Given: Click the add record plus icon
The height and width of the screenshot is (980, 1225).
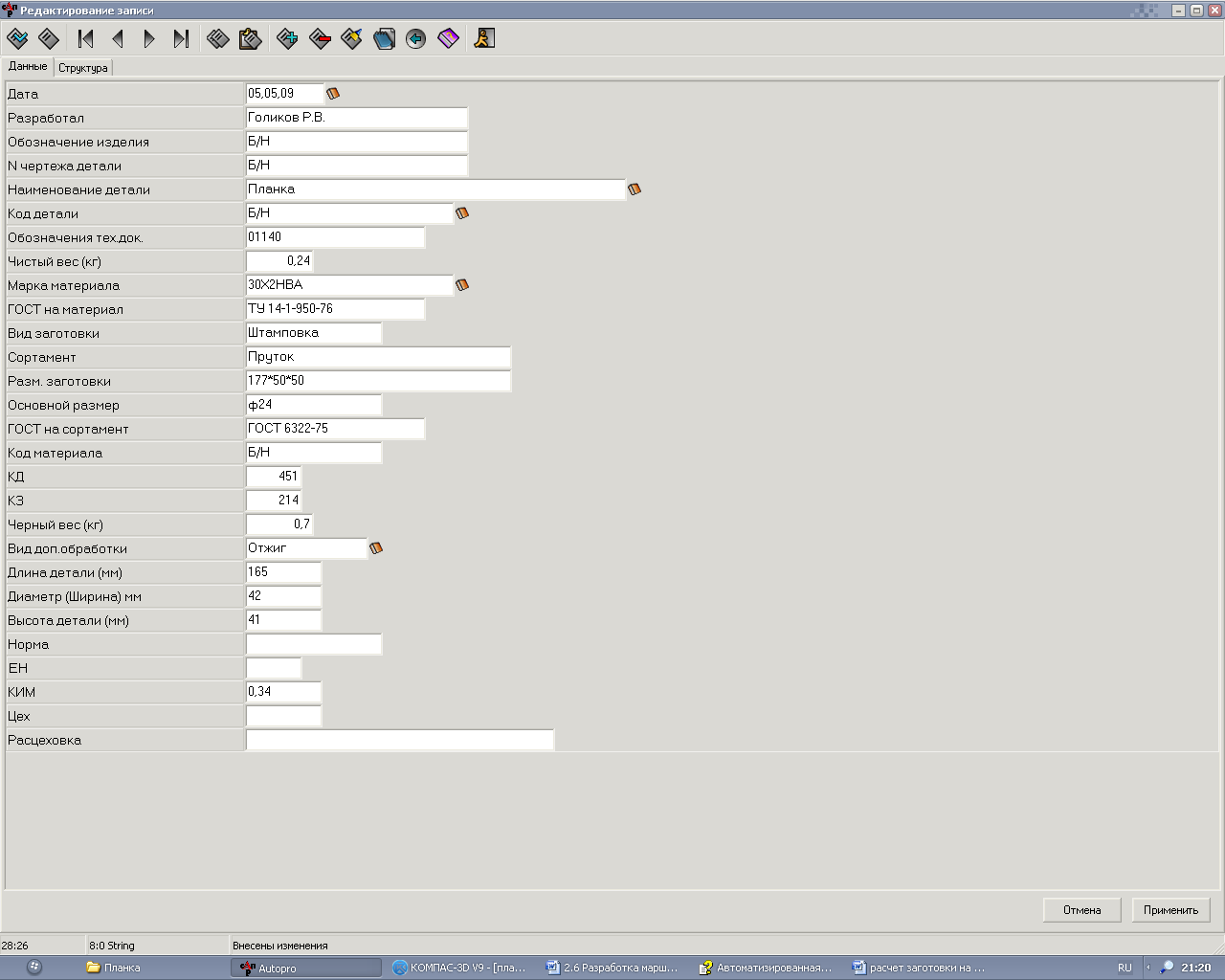Looking at the screenshot, I should tap(287, 38).
